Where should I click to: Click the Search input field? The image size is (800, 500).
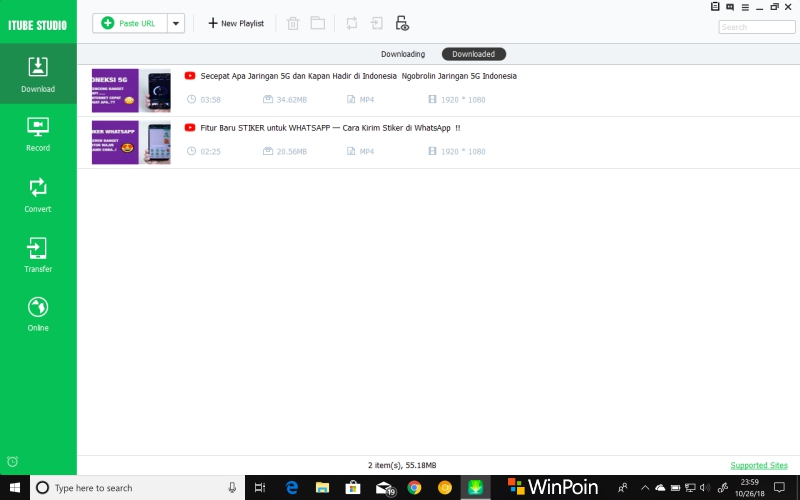[757, 27]
